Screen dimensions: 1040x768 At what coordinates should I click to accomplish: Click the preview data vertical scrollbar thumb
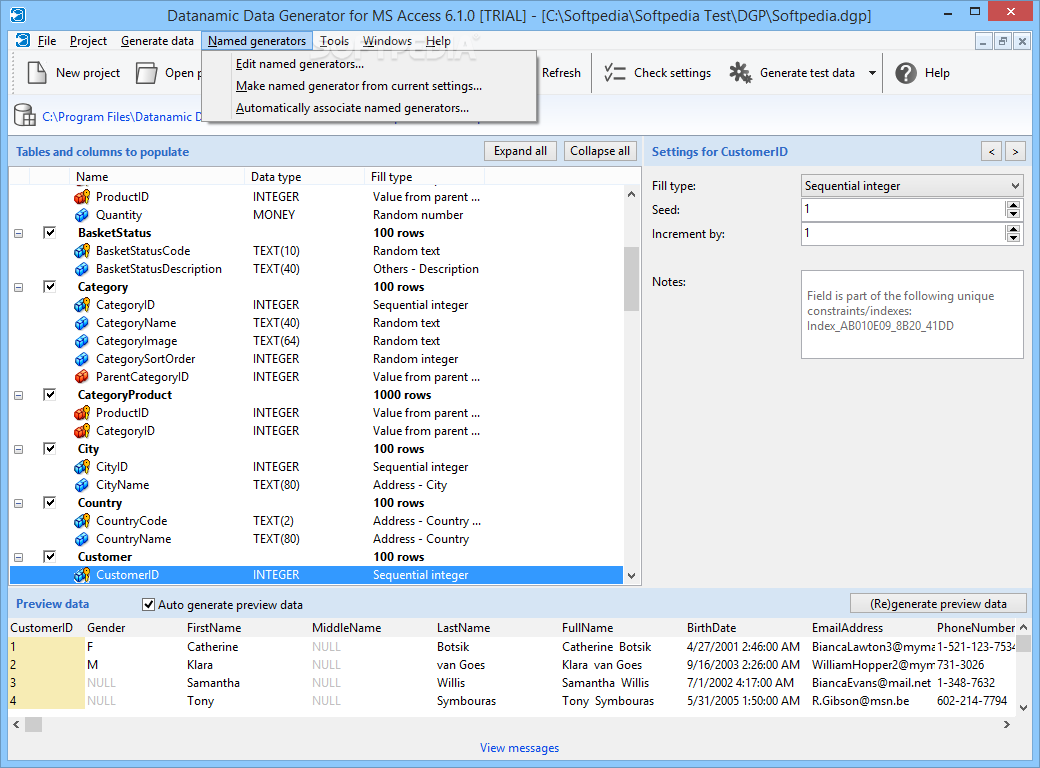1023,643
